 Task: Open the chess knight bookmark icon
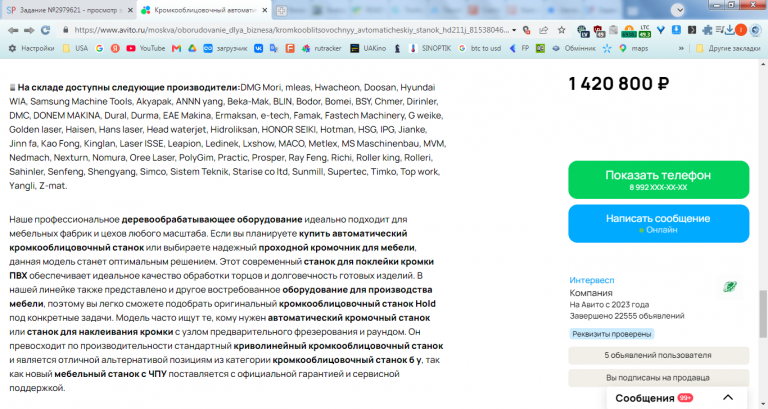click(398, 48)
